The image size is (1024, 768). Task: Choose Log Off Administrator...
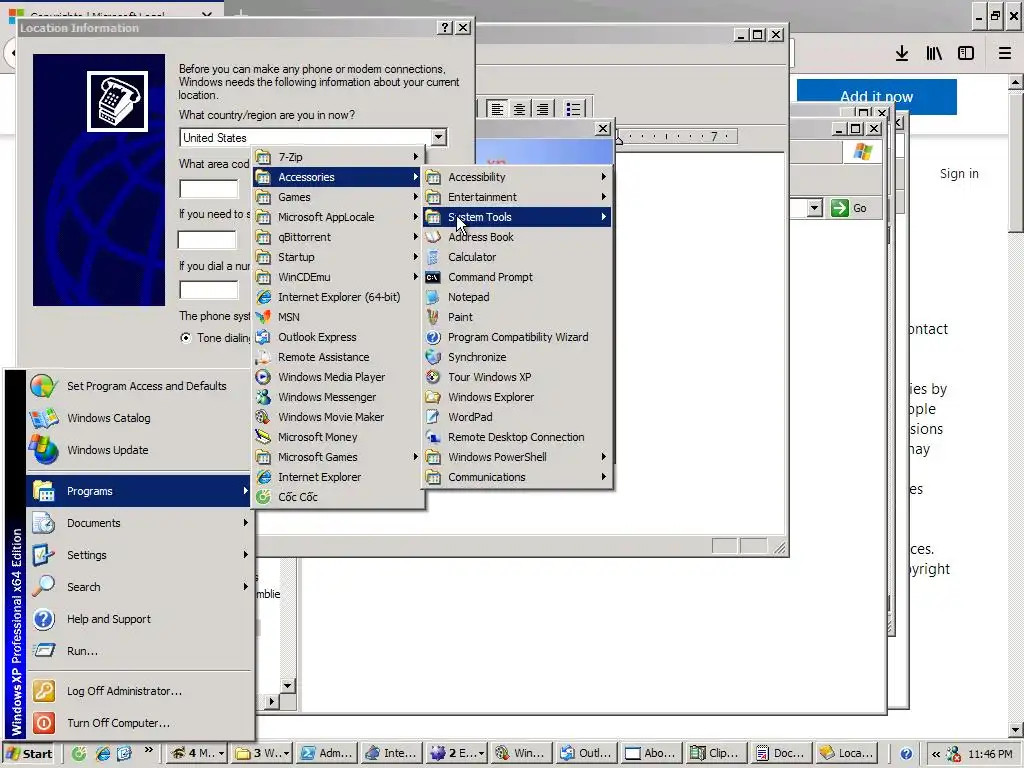[139, 691]
